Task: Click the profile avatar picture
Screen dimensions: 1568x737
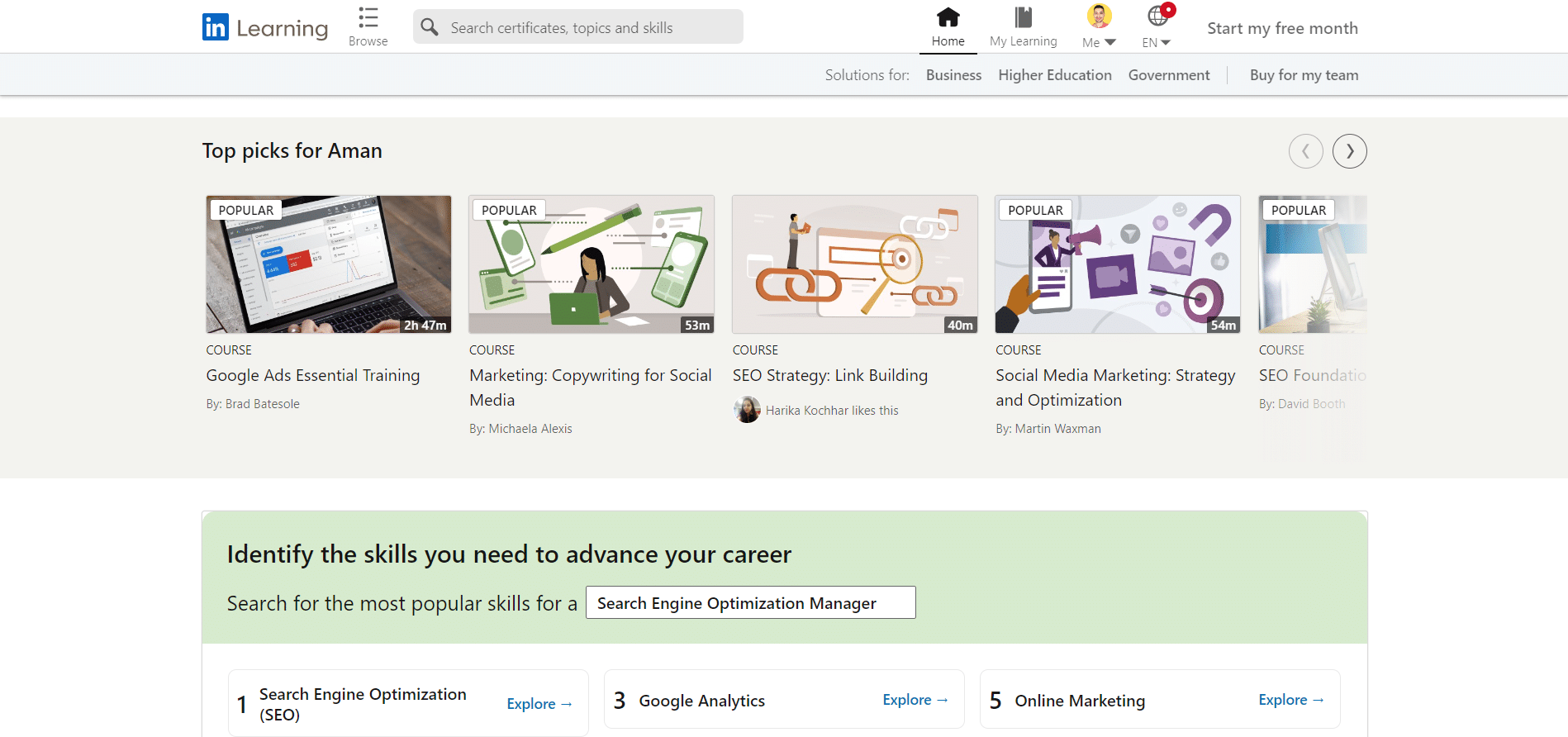Action: (1099, 16)
